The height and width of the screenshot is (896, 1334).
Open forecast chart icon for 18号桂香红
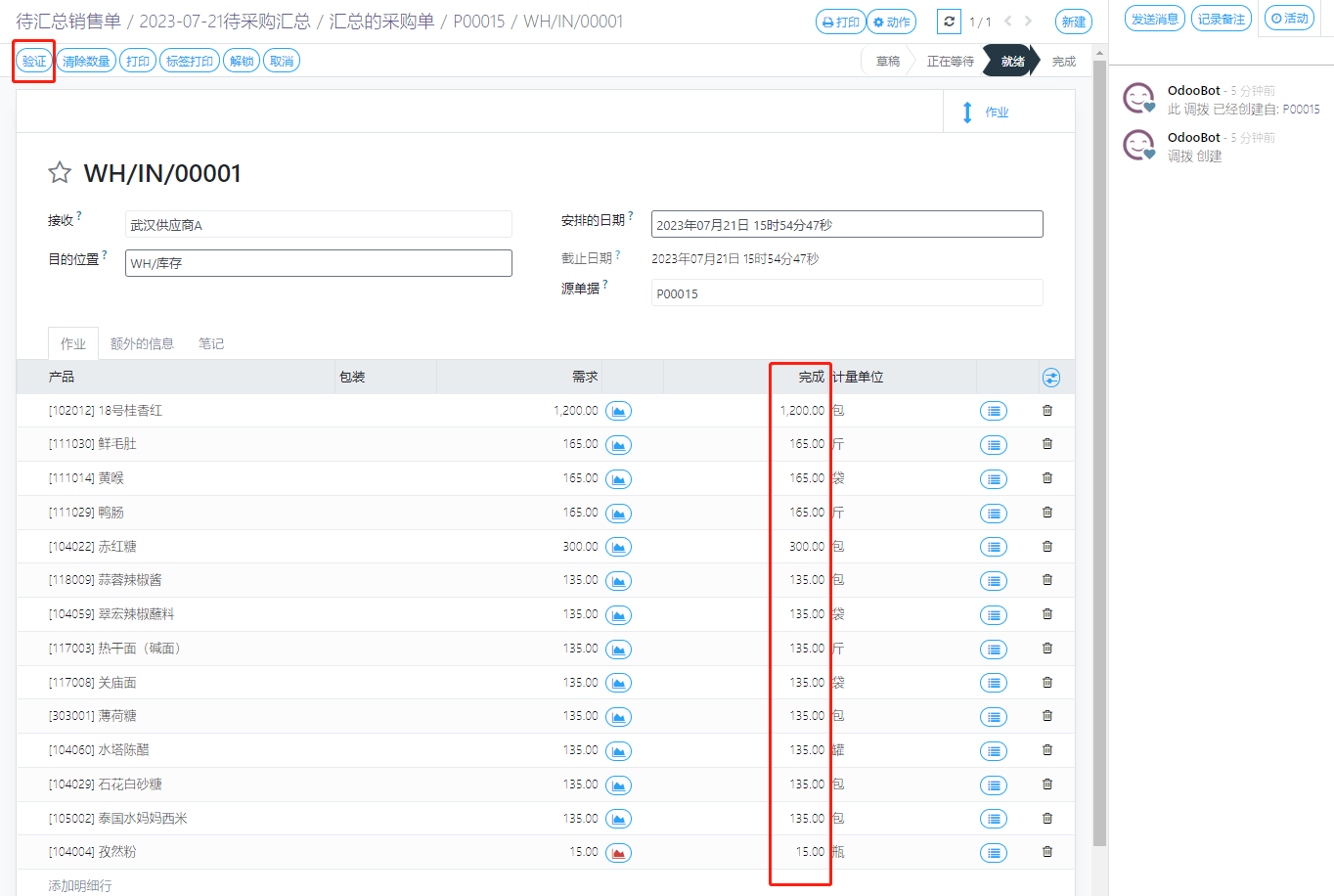618,411
